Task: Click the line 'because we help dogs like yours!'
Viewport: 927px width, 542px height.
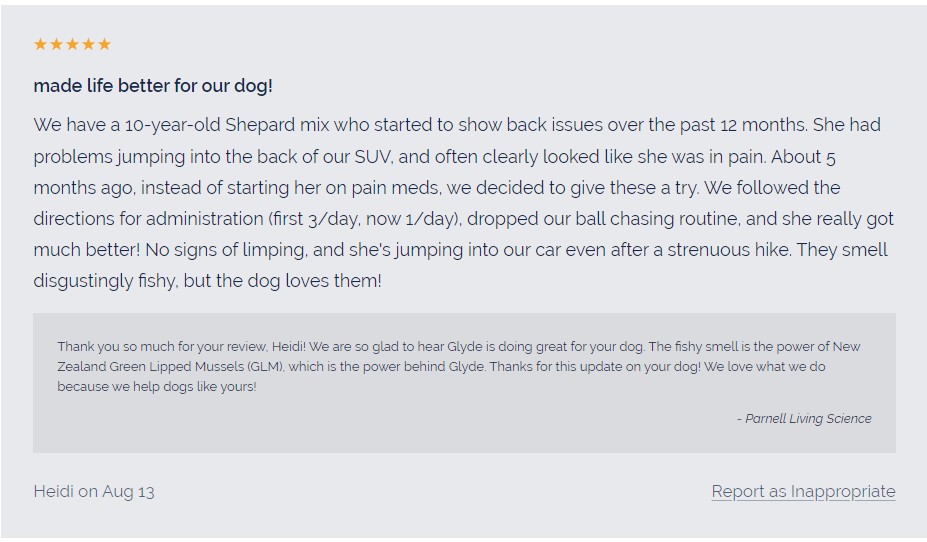Action: [x=157, y=387]
